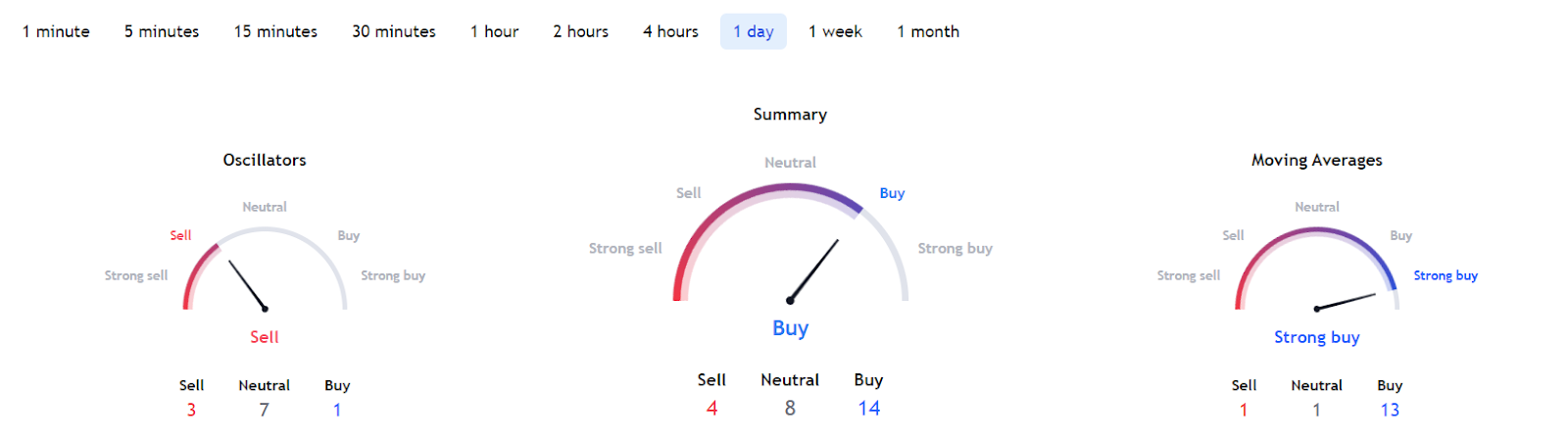Select the 1 minute timeframe tab

[56, 31]
